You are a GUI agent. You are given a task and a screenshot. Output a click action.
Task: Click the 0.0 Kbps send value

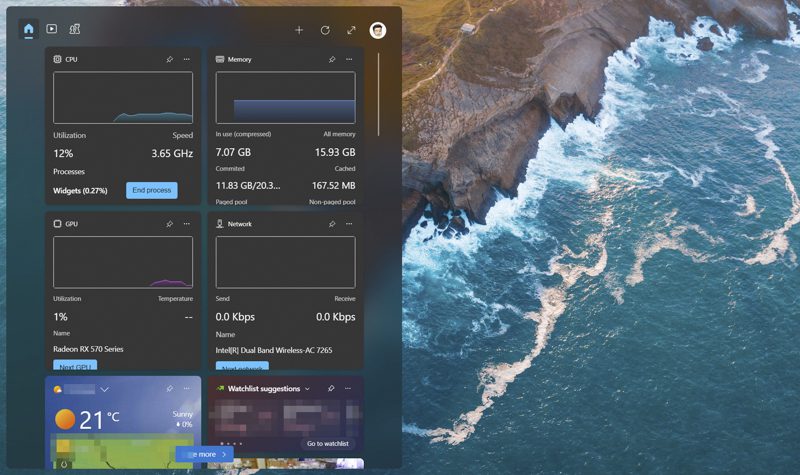click(x=235, y=317)
